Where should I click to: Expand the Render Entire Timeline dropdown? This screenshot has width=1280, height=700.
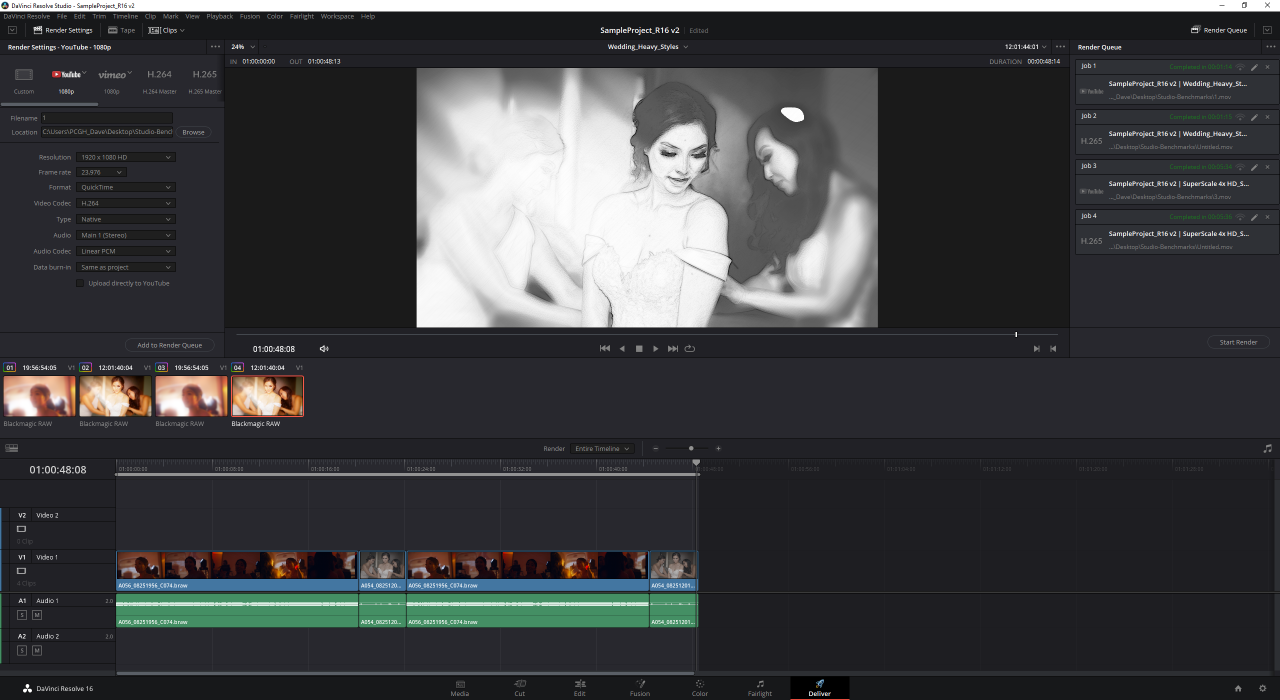[602, 449]
